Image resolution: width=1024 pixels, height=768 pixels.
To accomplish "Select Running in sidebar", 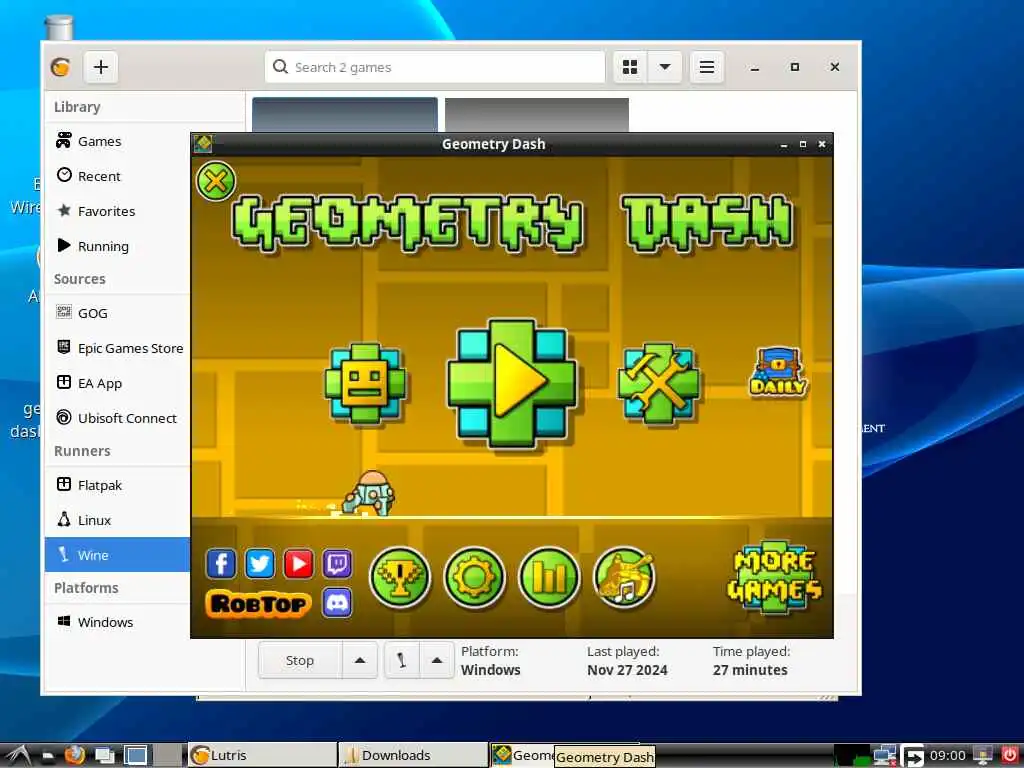I will click(x=118, y=246).
